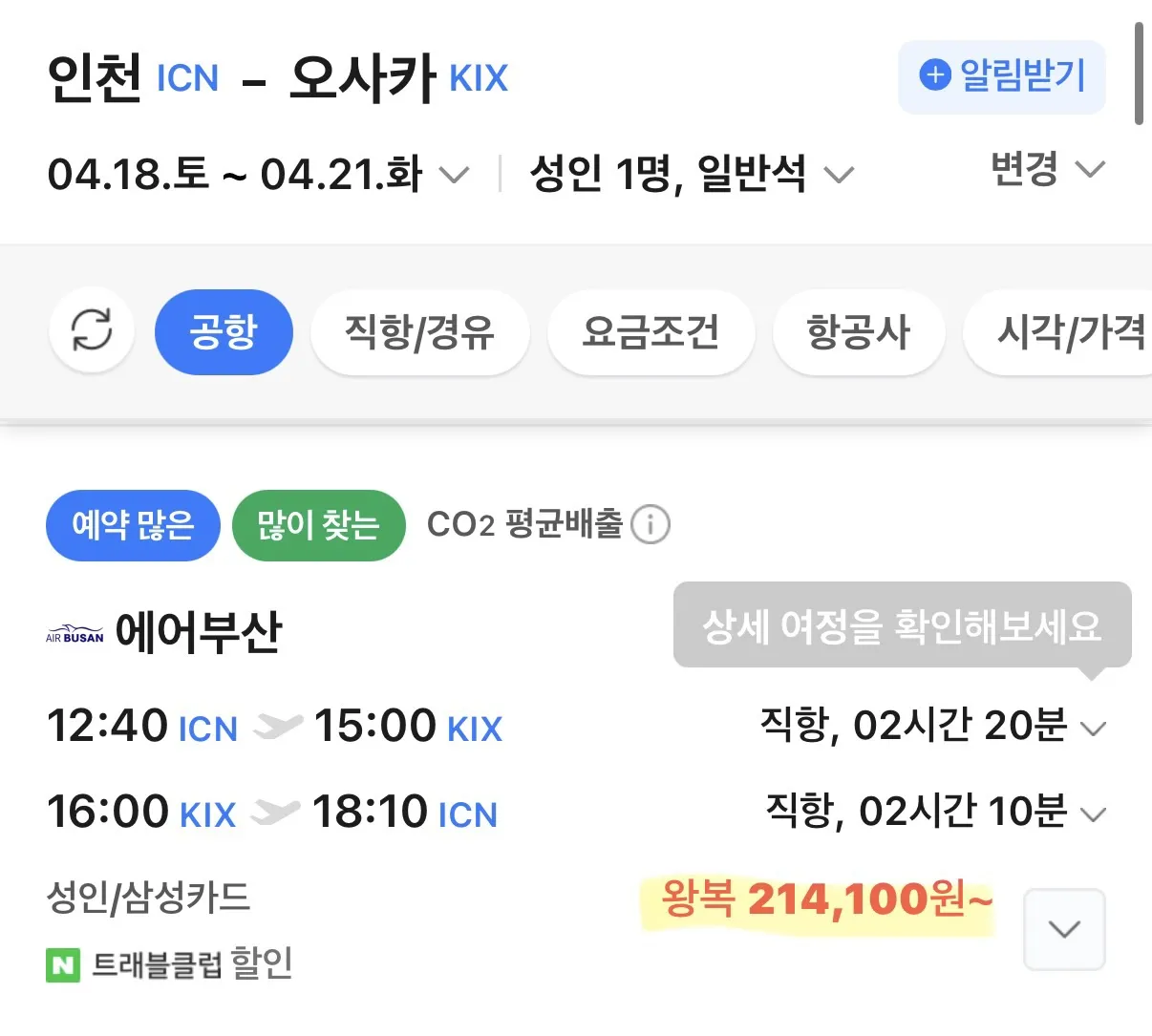Click the refresh search results icon
Image resolution: width=1152 pixels, height=1036 pixels.
[x=92, y=331]
